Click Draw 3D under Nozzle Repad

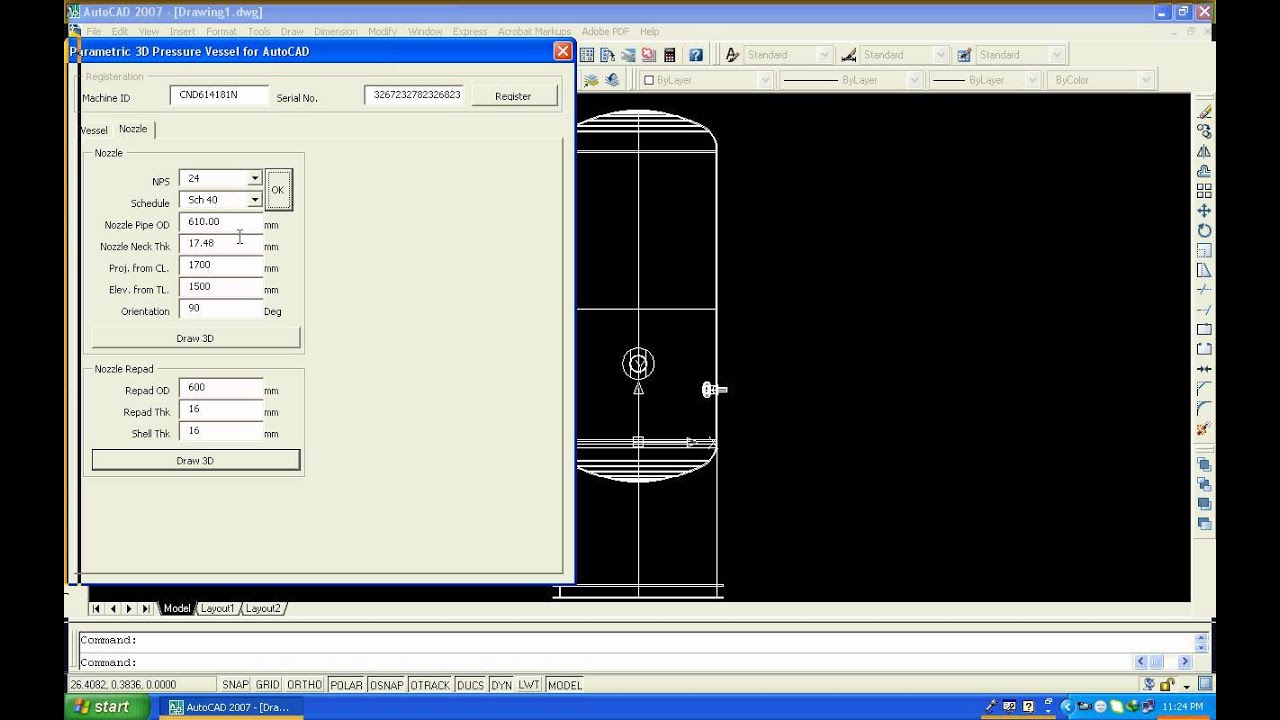[x=195, y=460]
